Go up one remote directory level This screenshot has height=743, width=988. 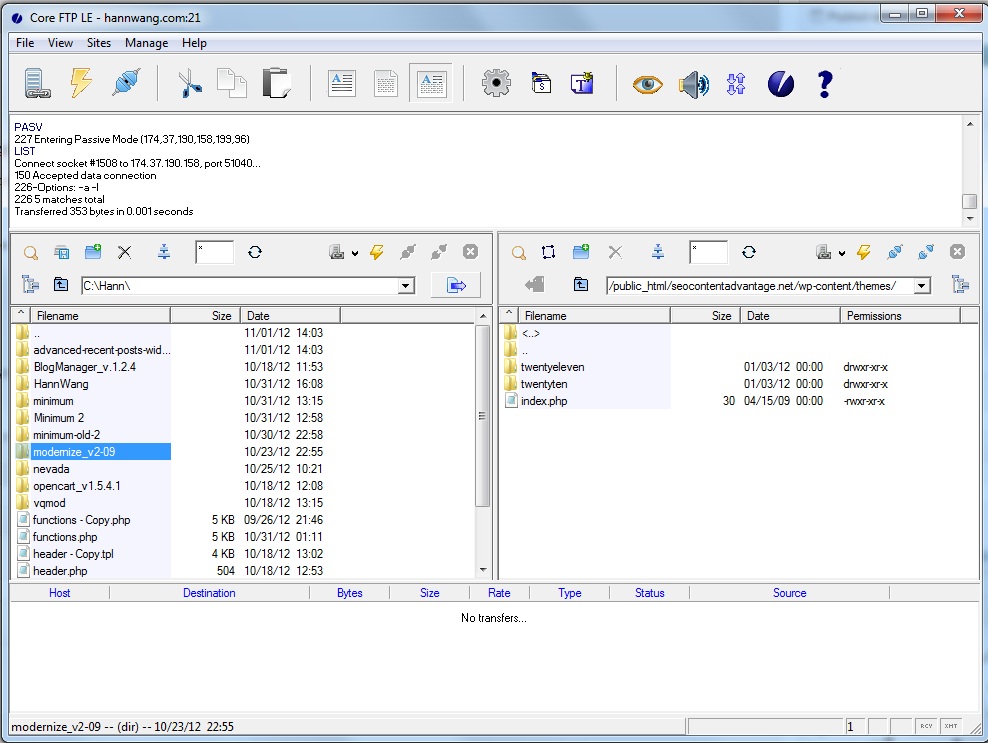point(580,284)
